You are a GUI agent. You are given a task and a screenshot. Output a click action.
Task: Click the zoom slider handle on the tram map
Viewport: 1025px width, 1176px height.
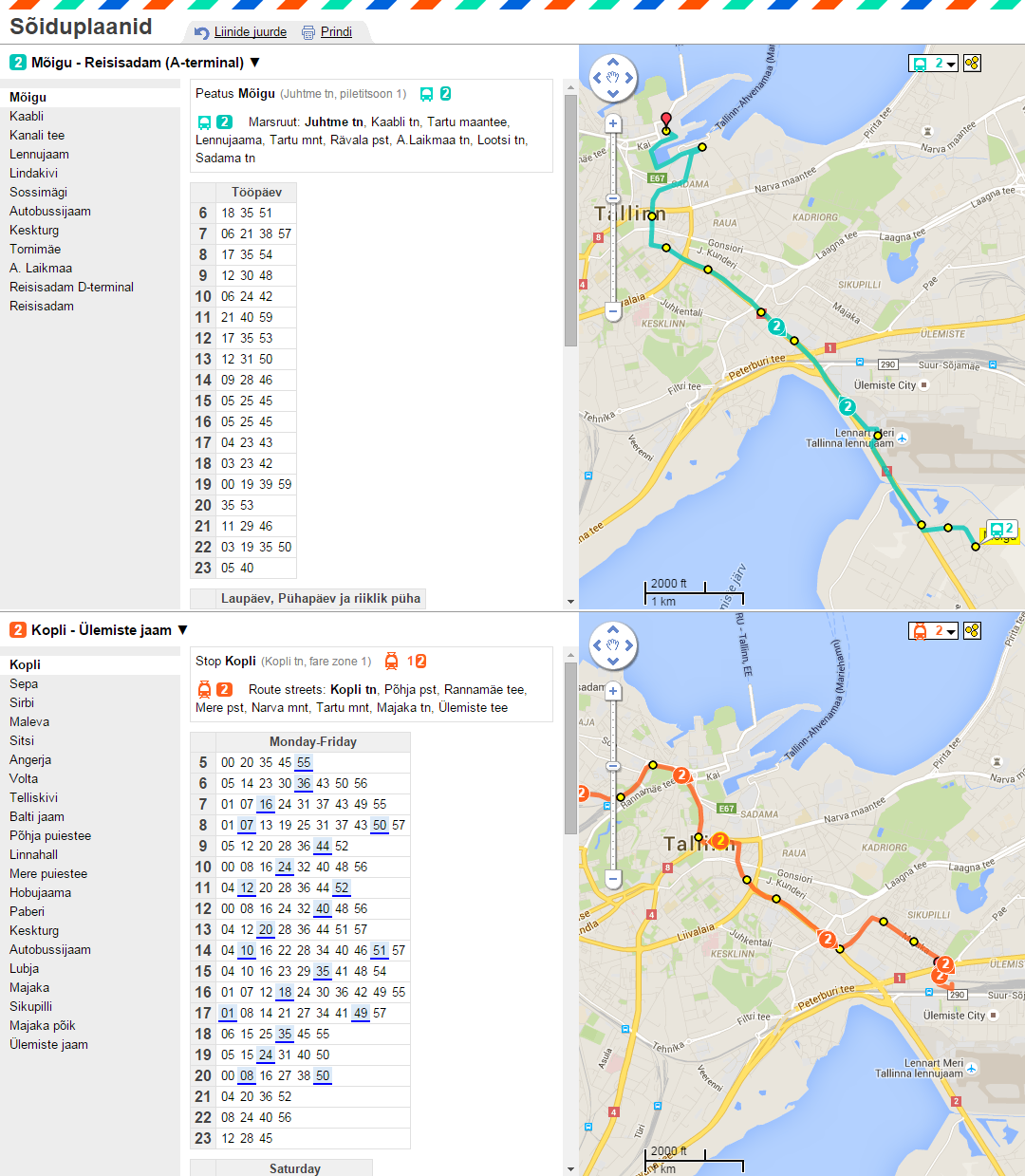pos(613,766)
